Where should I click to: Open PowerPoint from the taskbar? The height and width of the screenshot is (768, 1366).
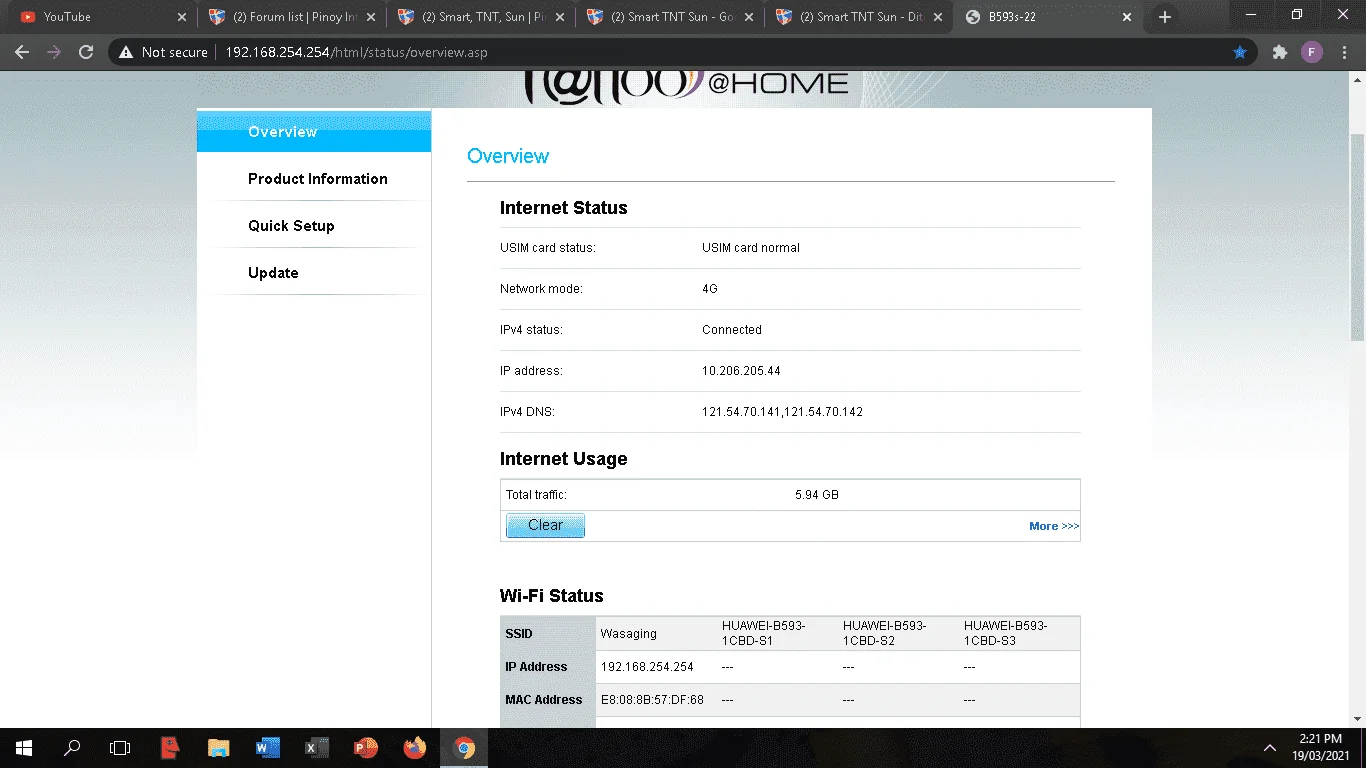click(x=365, y=747)
